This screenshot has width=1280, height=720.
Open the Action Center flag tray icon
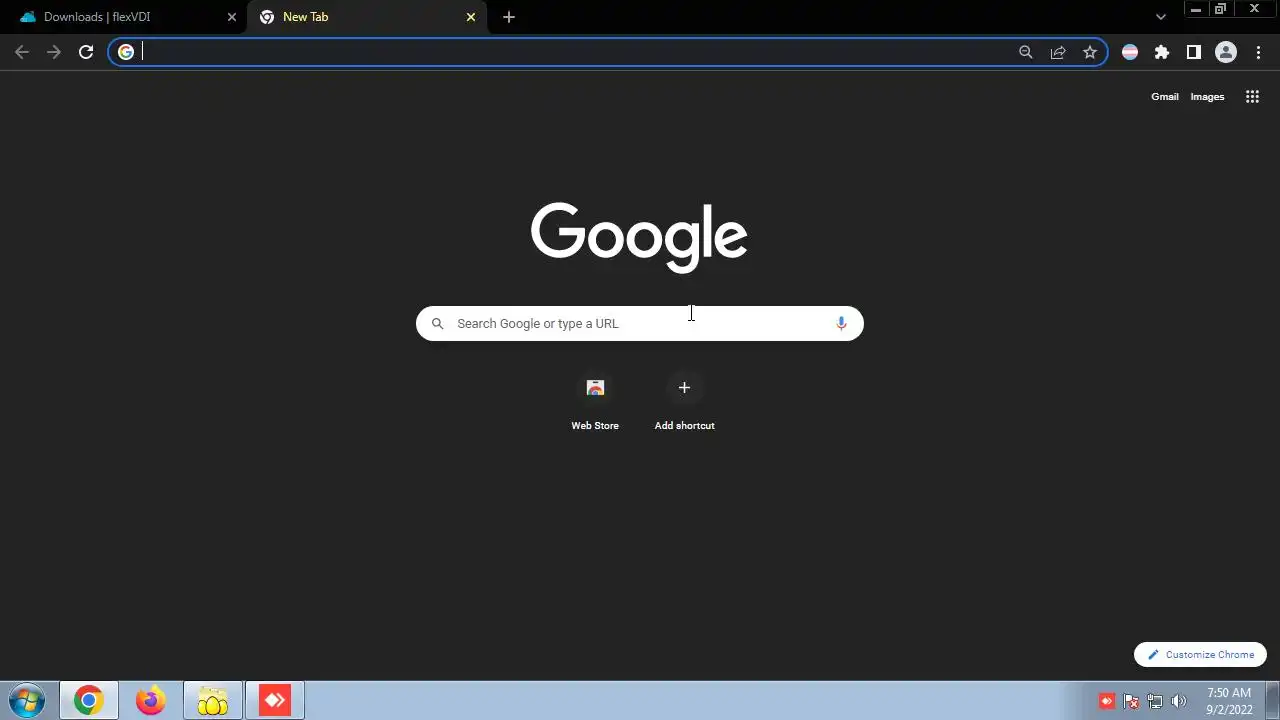pyautogui.click(x=1131, y=701)
